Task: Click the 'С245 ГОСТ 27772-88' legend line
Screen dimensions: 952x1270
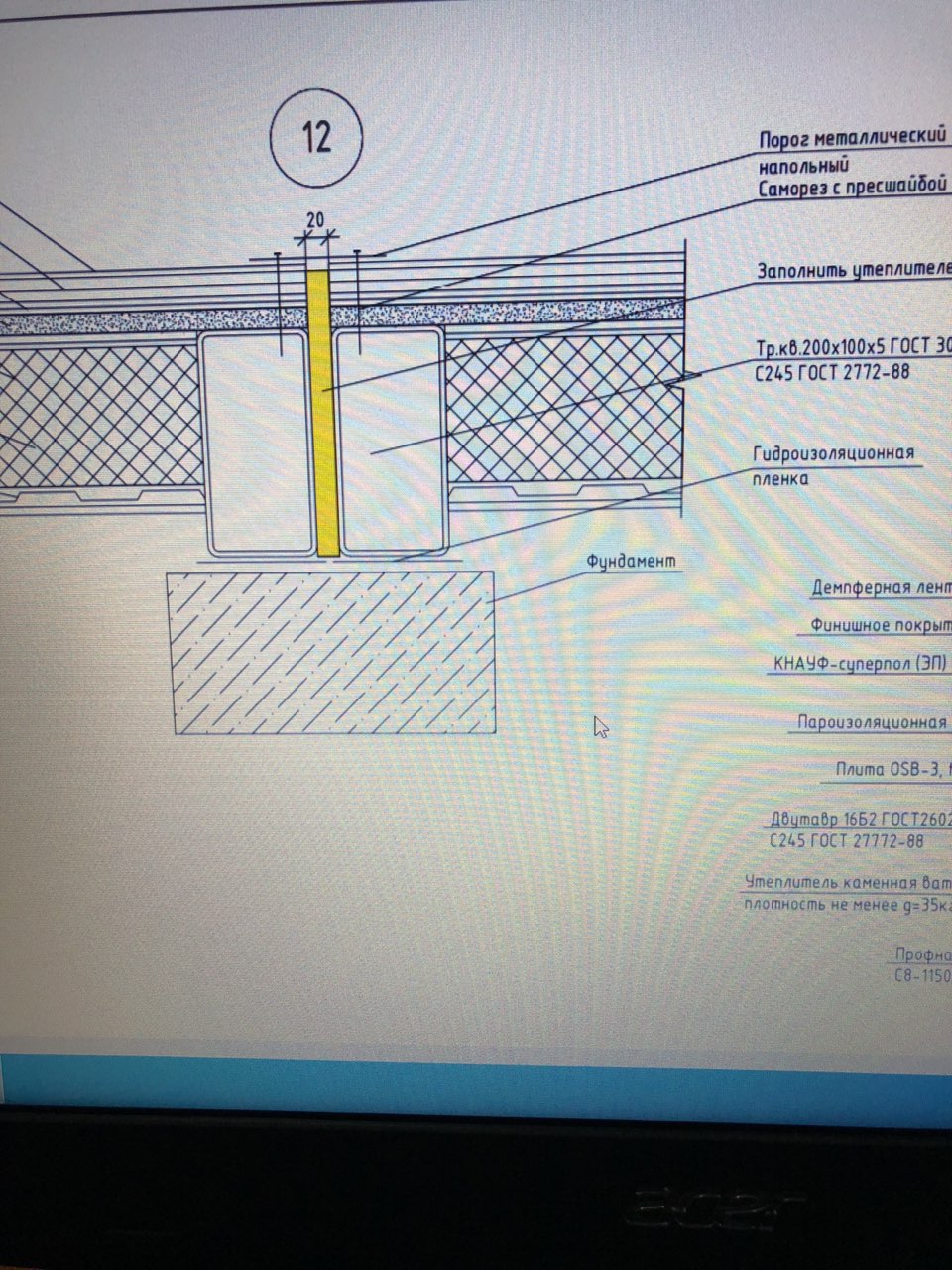Action: pos(846,841)
